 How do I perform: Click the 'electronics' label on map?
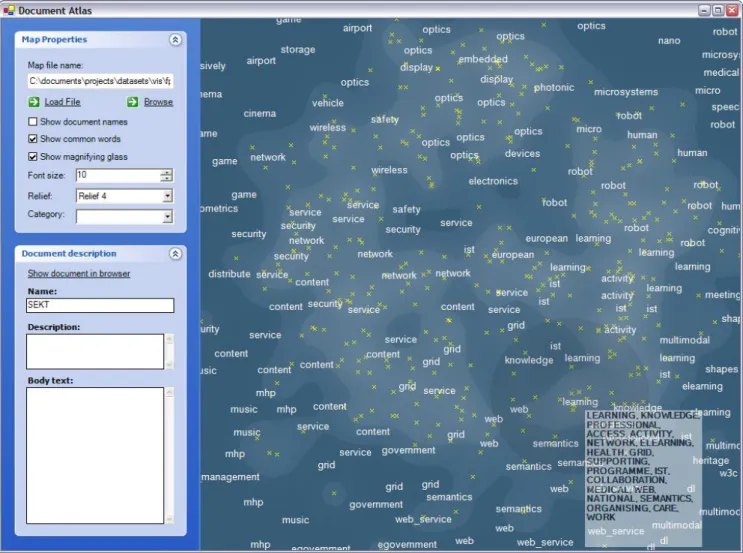coord(493,181)
